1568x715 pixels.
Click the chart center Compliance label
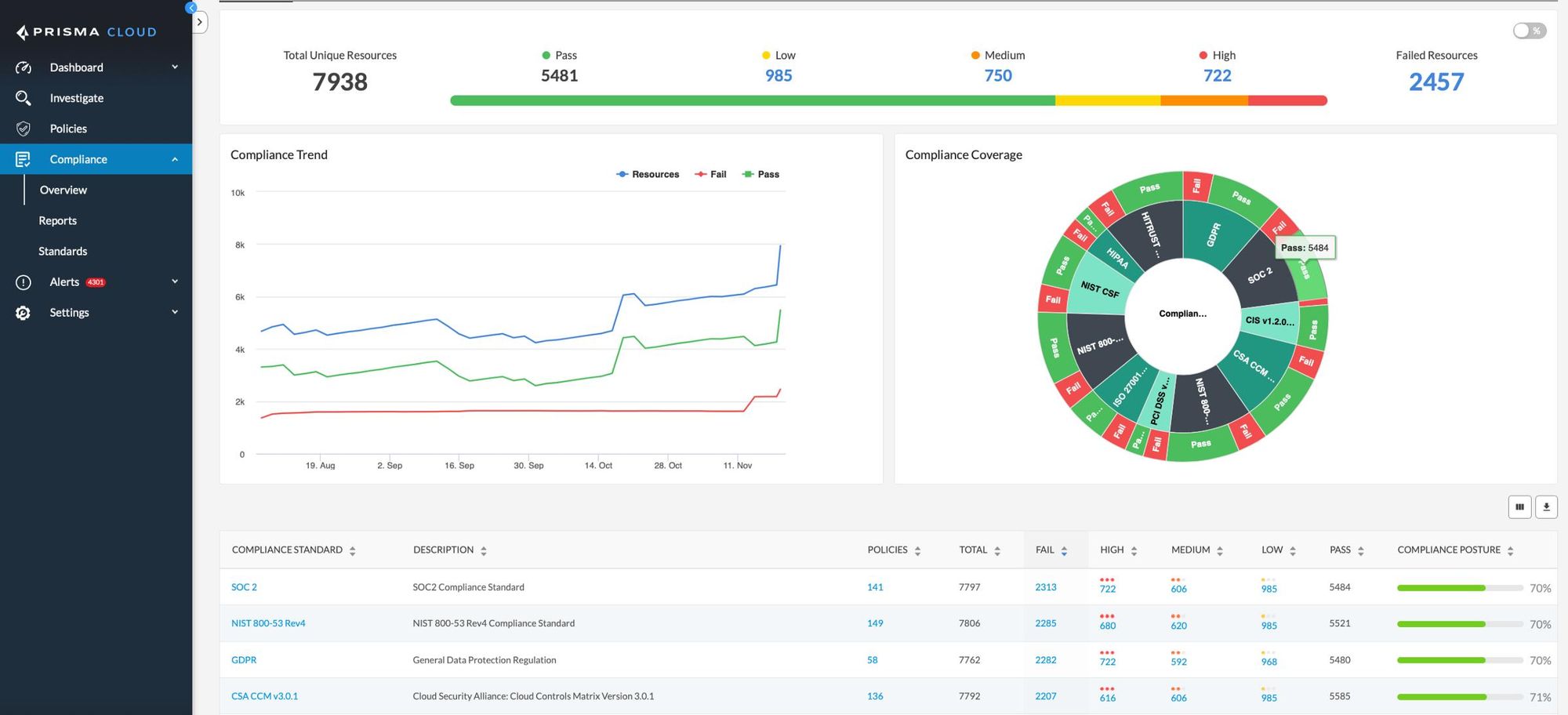coord(1183,314)
